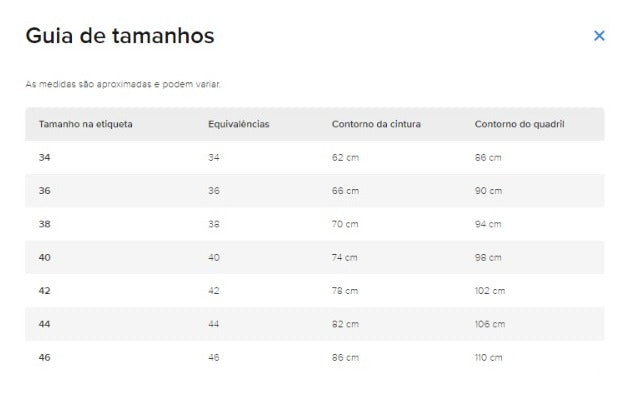The height and width of the screenshot is (394, 642).
Task: Click the 110 cm hip value
Action: (488, 358)
